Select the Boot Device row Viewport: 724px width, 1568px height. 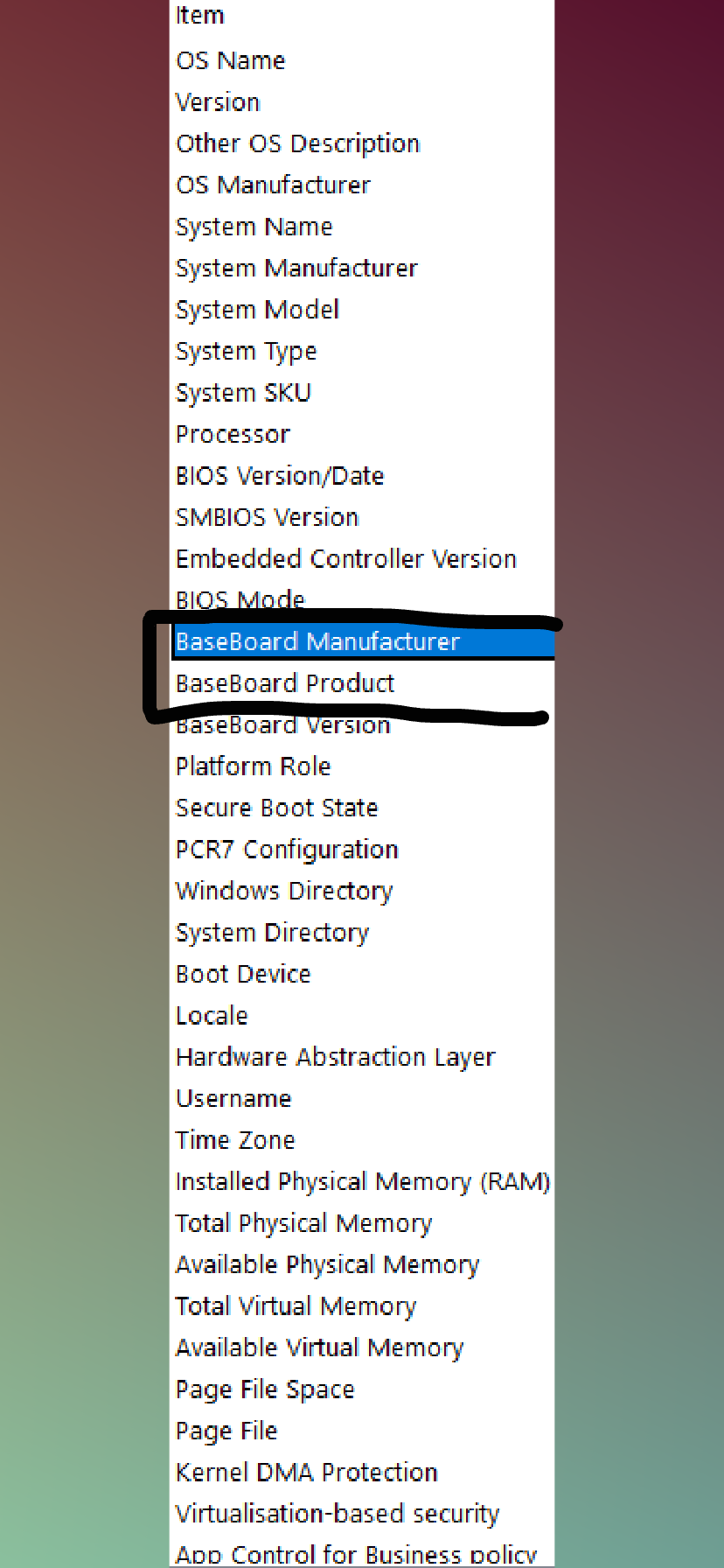click(x=361, y=974)
